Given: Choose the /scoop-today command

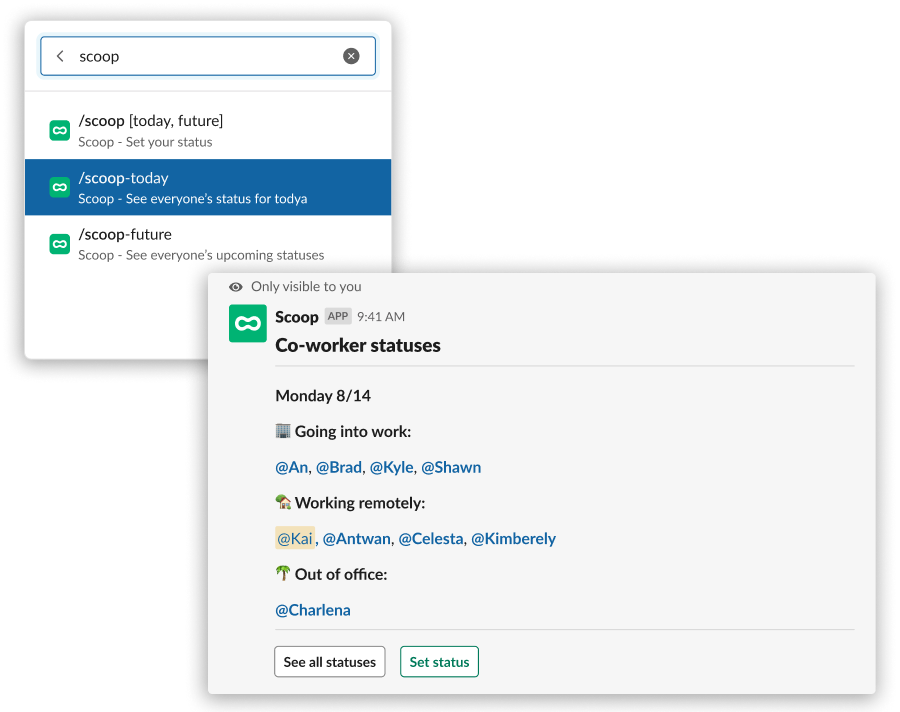Looking at the screenshot, I should click(208, 187).
